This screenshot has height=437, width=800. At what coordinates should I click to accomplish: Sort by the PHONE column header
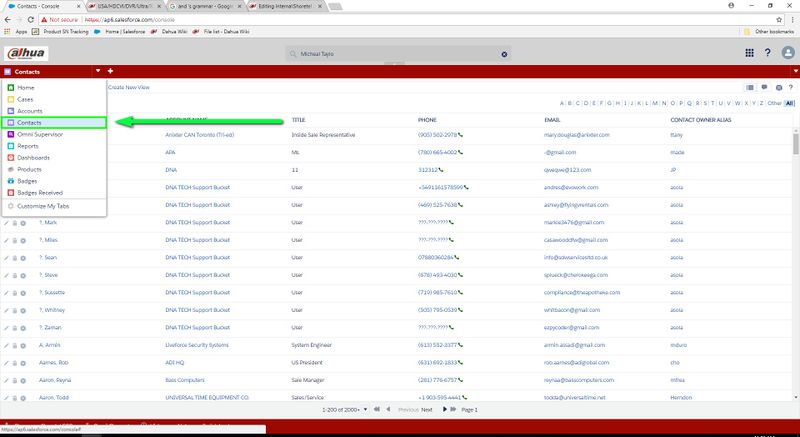pyautogui.click(x=427, y=120)
